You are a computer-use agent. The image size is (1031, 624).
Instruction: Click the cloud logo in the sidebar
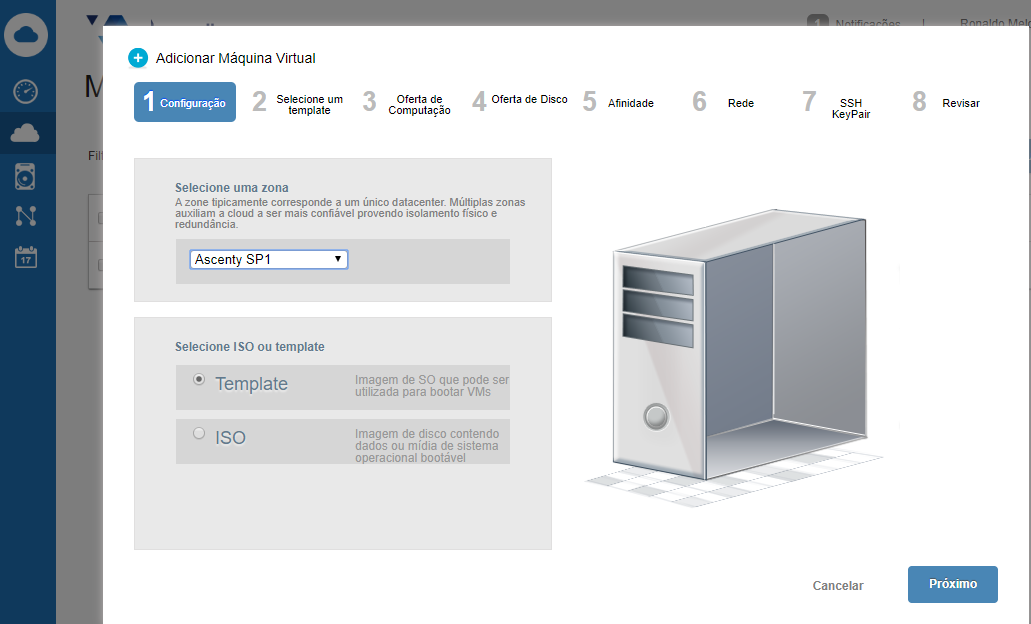click(26, 36)
